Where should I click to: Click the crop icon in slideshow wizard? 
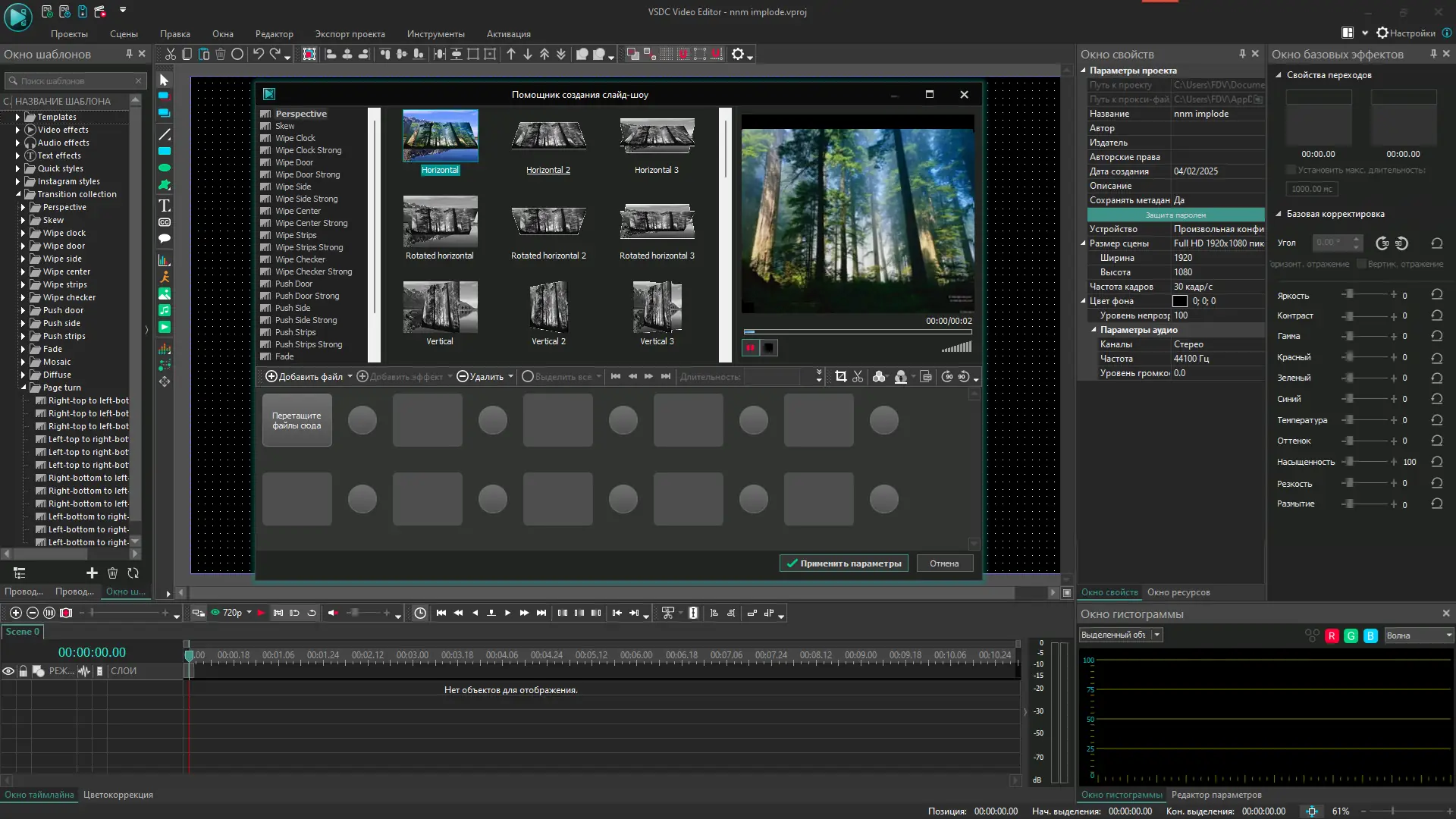pos(840,377)
